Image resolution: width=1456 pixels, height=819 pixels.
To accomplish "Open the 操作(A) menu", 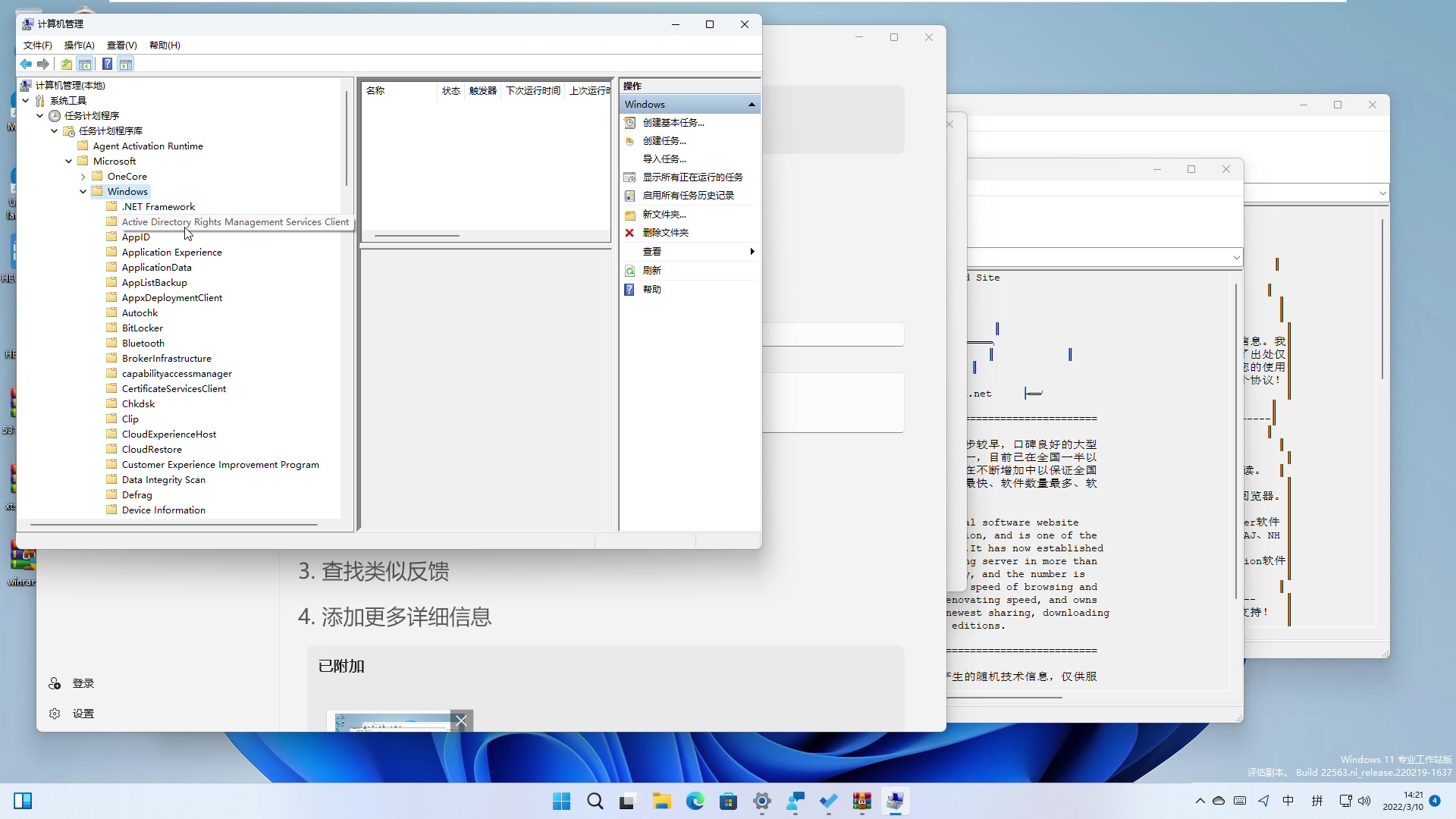I will [79, 45].
